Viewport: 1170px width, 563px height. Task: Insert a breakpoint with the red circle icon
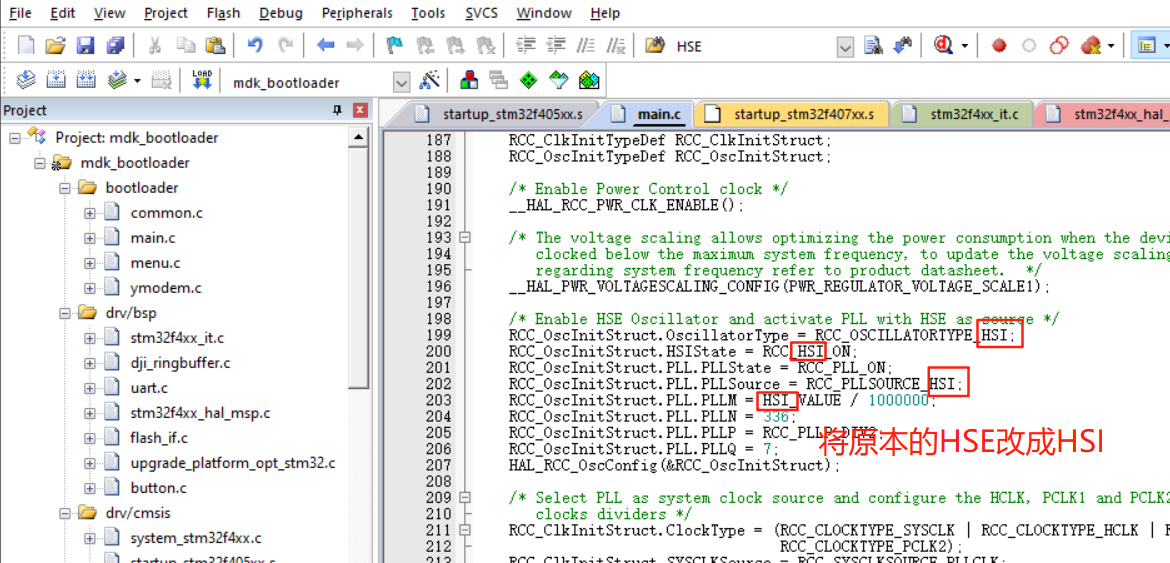click(999, 46)
